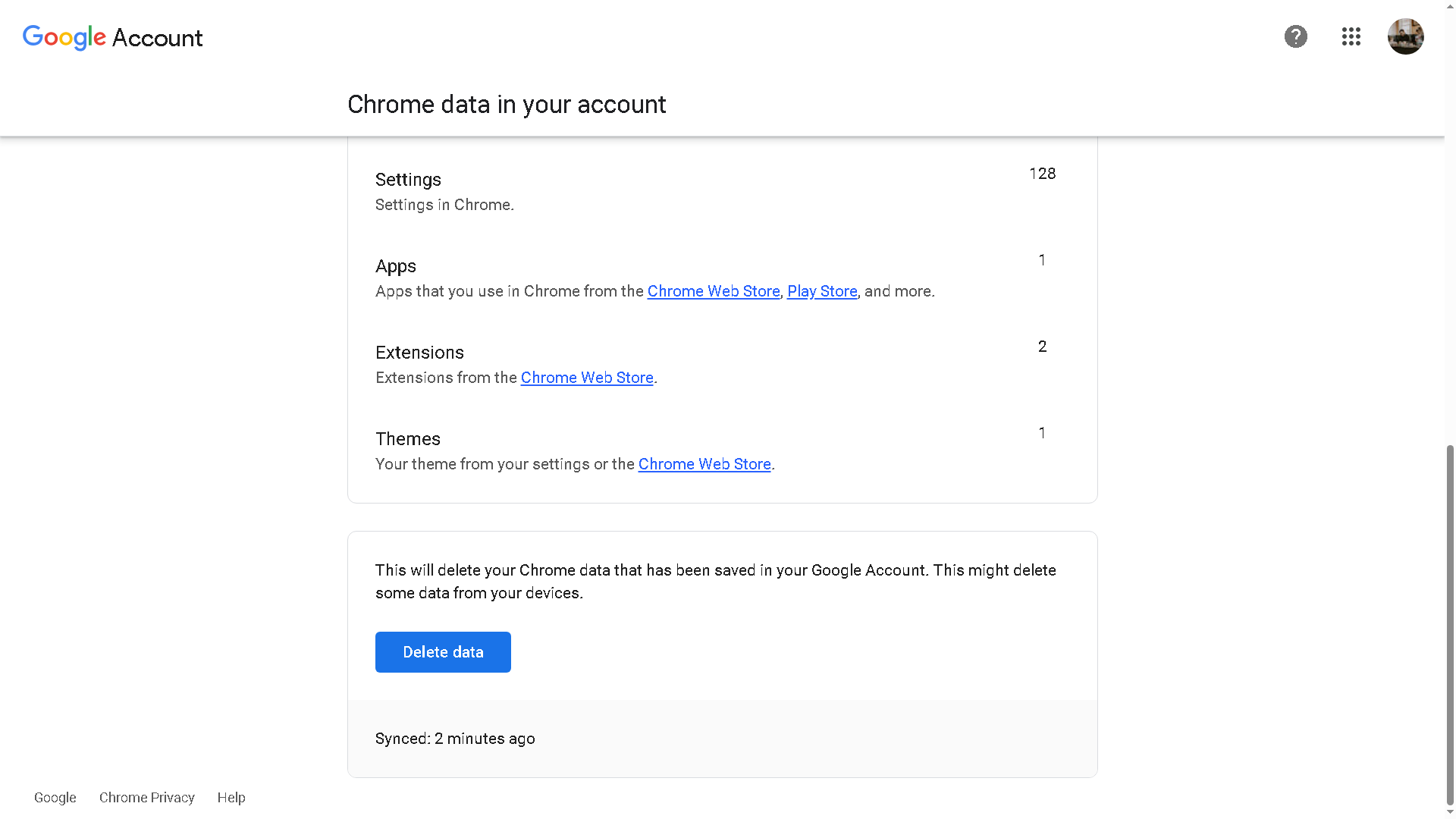
Task: Open the Help question mark icon
Action: [x=1295, y=36]
